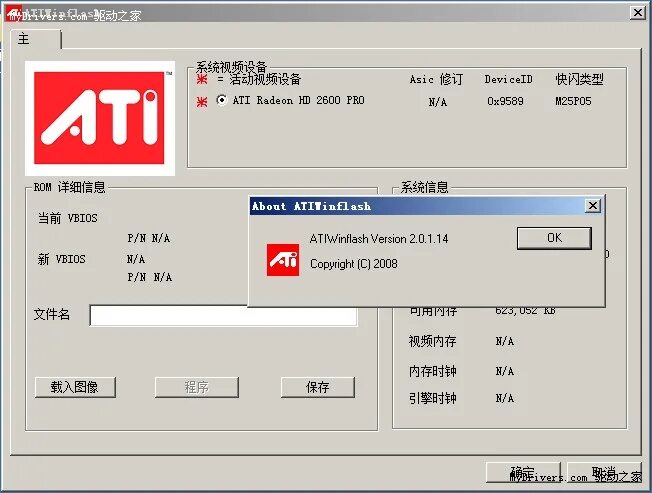Click the 内存时钟 label
This screenshot has width=652, height=493.
[432, 371]
